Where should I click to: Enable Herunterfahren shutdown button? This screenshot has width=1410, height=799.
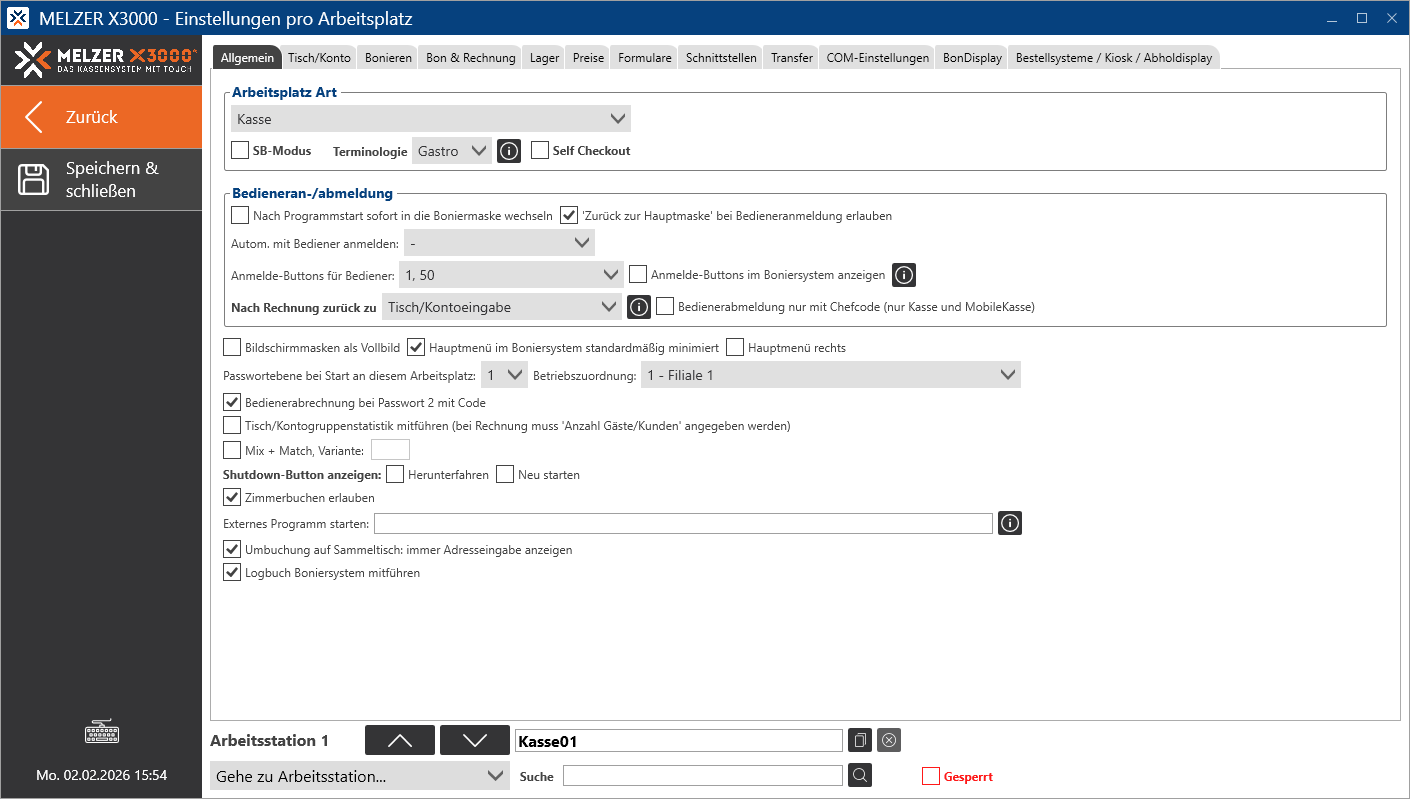tap(395, 475)
